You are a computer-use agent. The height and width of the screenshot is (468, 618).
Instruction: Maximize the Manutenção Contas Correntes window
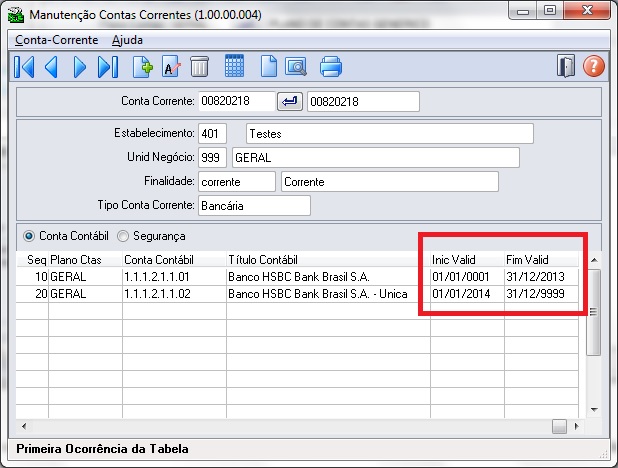tap(550, 11)
